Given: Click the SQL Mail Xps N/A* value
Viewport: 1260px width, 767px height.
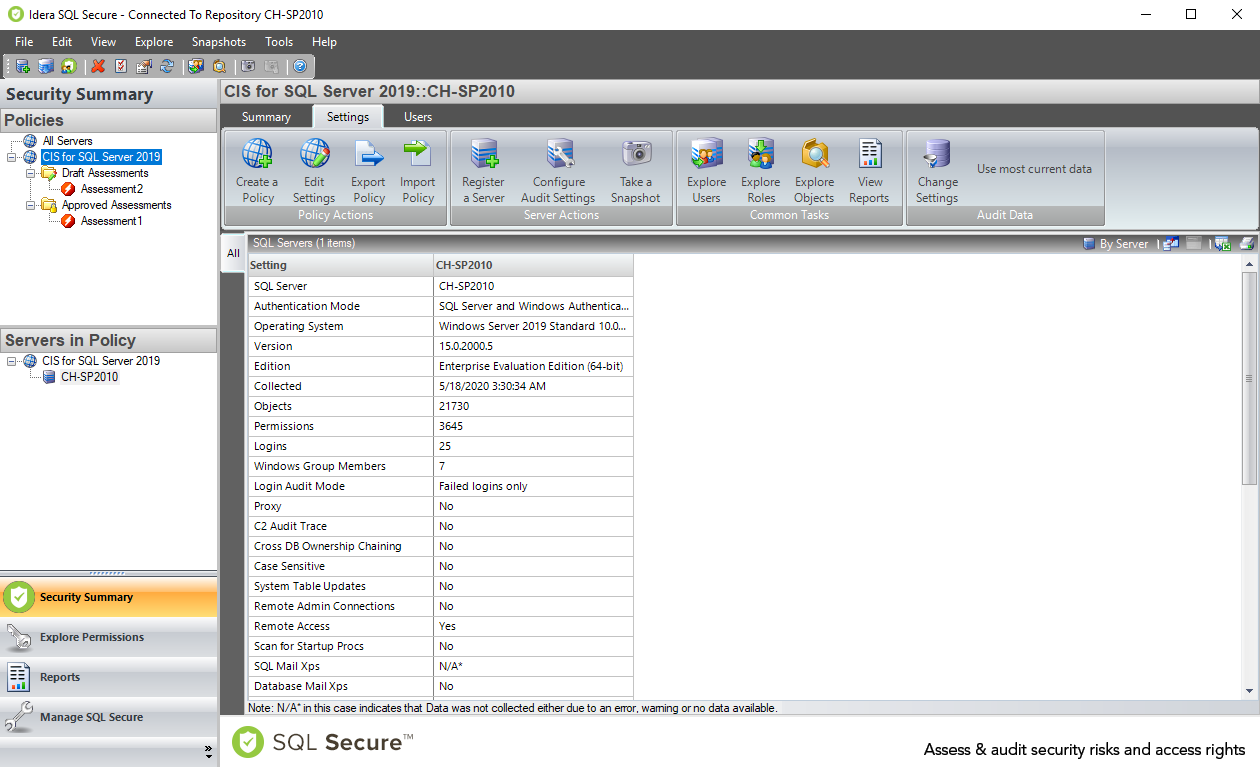Looking at the screenshot, I should 533,666.
